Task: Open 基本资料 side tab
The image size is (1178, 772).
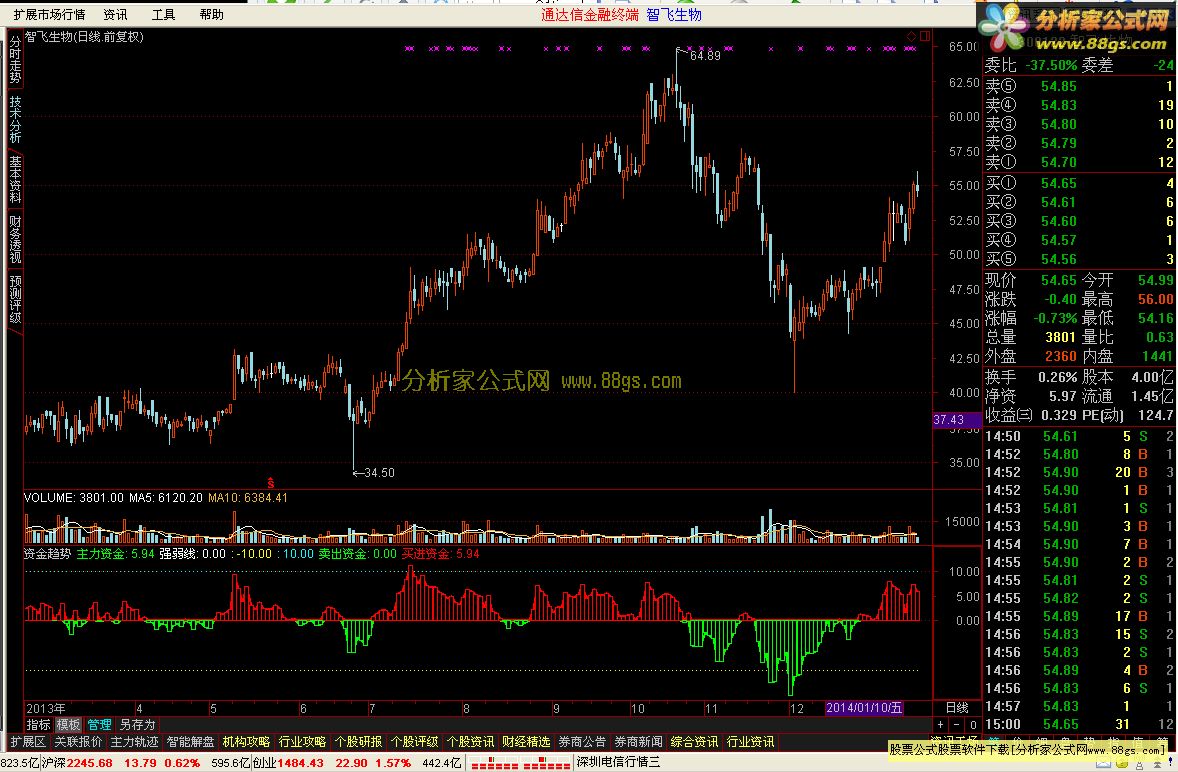Action: point(15,179)
